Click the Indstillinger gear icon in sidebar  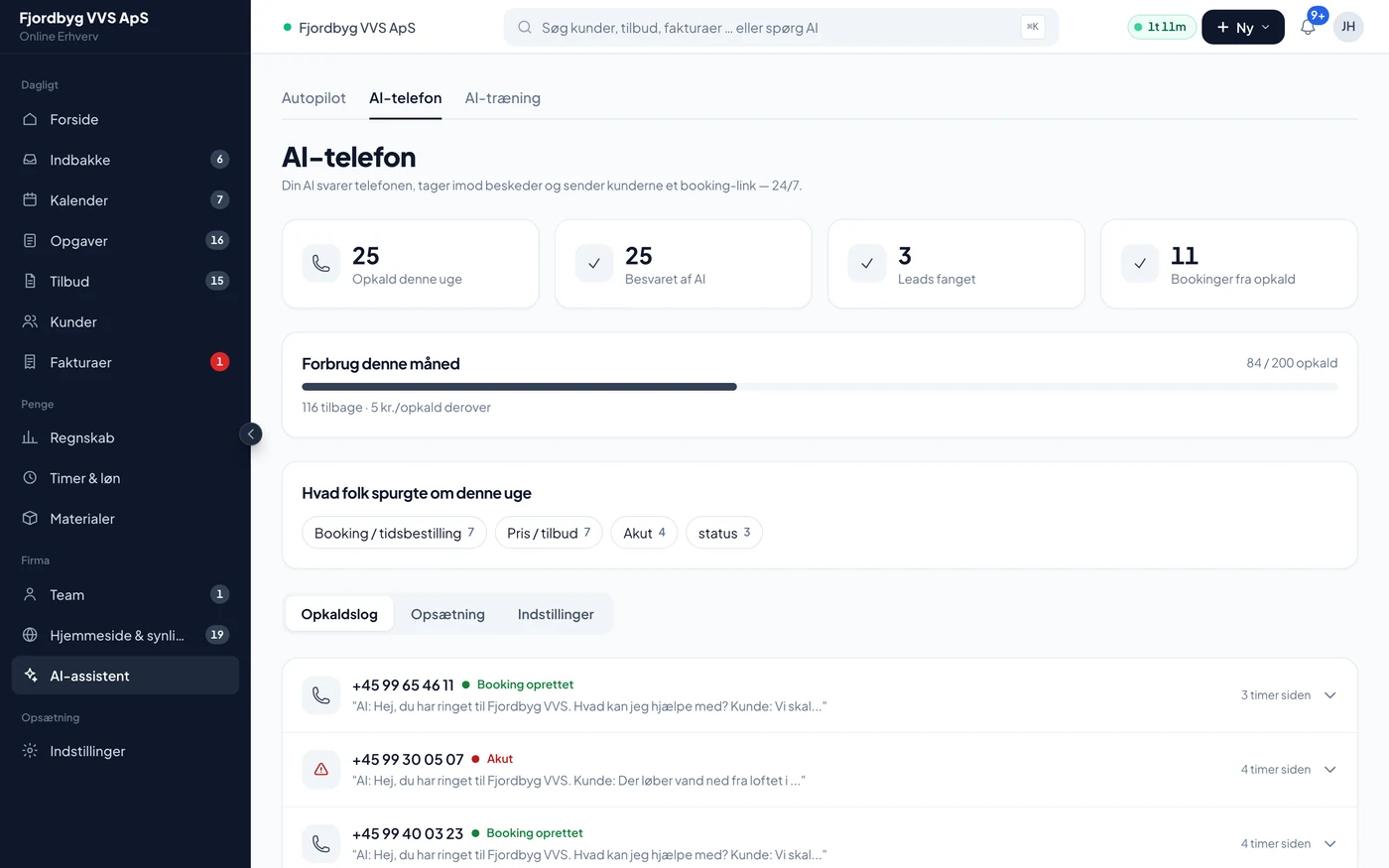(x=30, y=751)
